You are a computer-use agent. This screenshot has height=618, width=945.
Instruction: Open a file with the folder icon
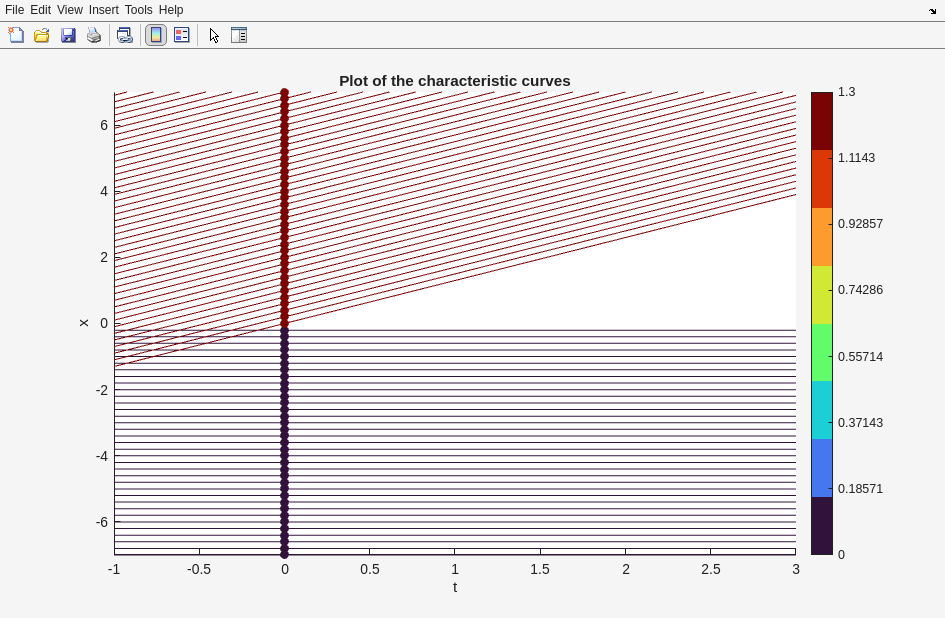tap(42, 35)
